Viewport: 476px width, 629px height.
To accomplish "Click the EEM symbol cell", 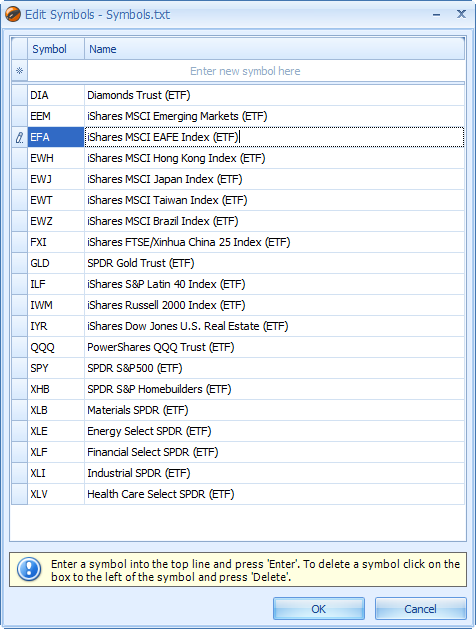I will pos(56,116).
